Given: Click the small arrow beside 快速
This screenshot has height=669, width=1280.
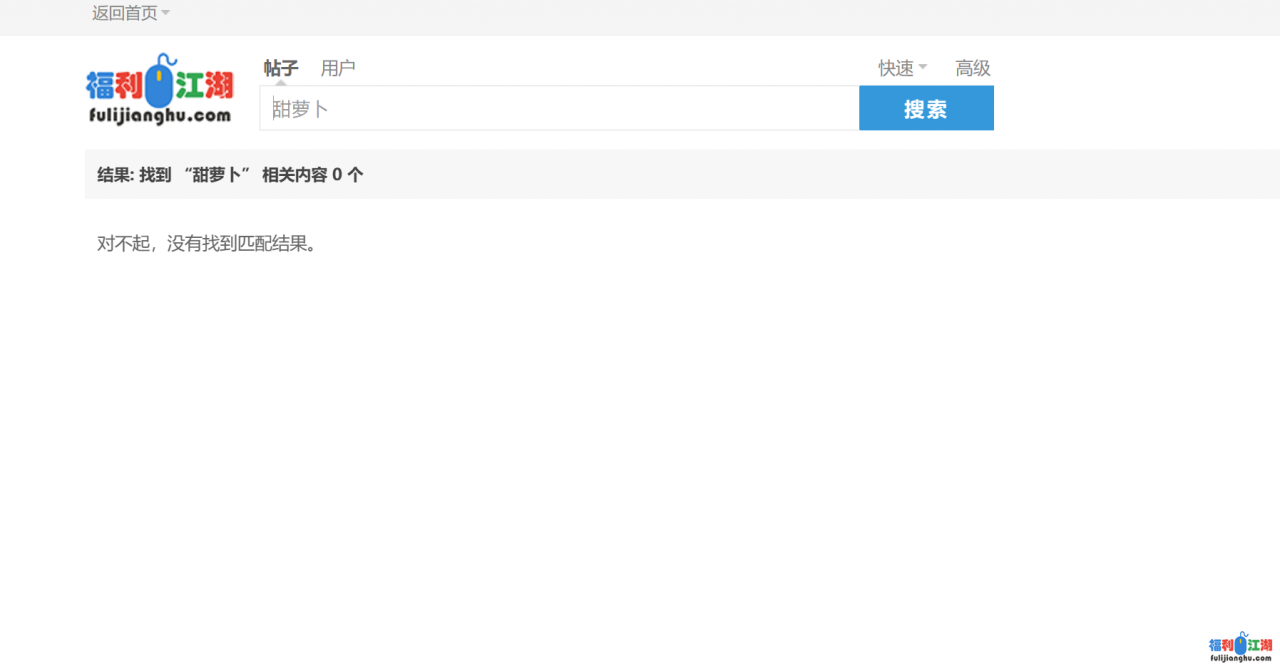Looking at the screenshot, I should [923, 68].
